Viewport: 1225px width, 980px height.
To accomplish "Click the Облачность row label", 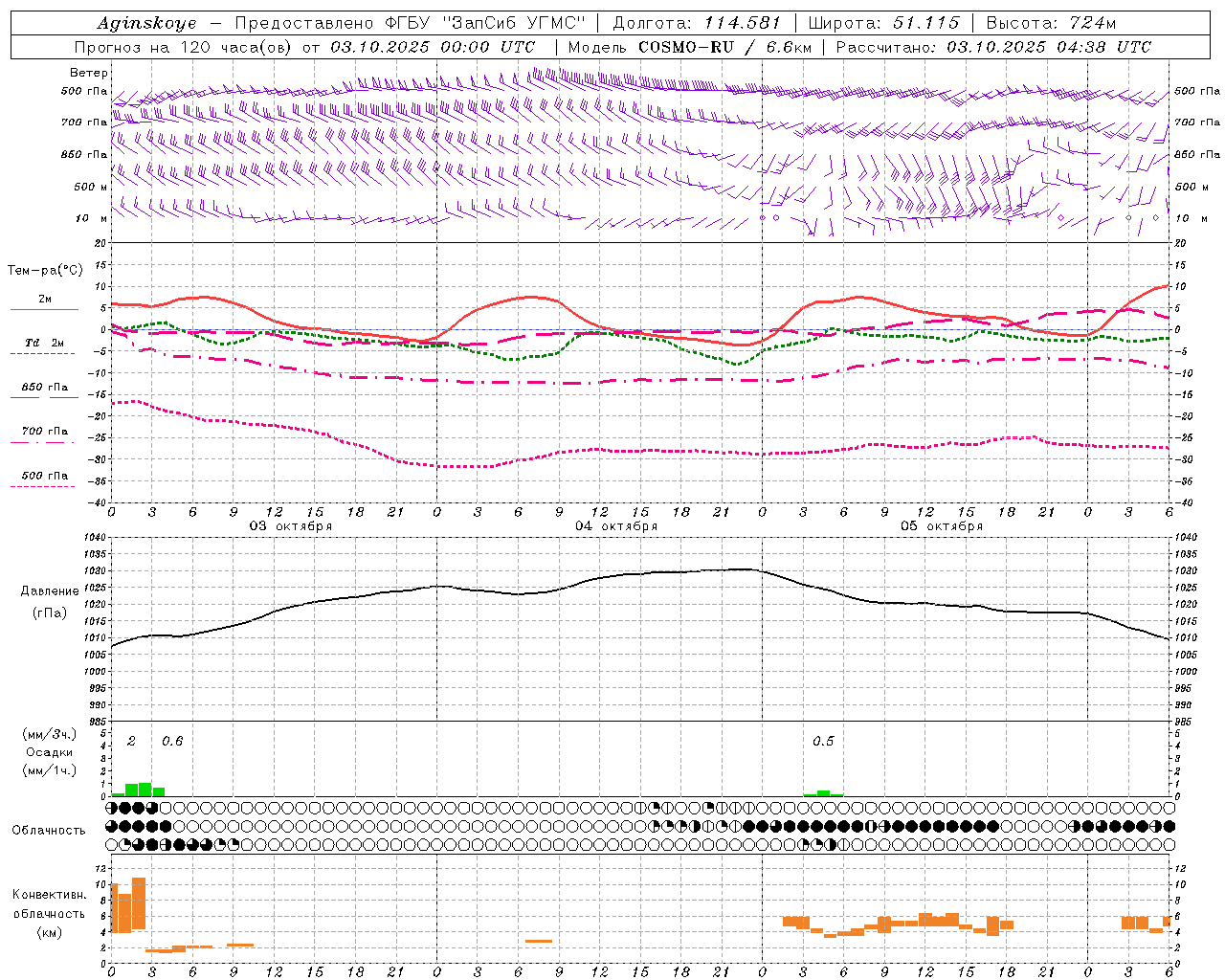I will coord(49,831).
